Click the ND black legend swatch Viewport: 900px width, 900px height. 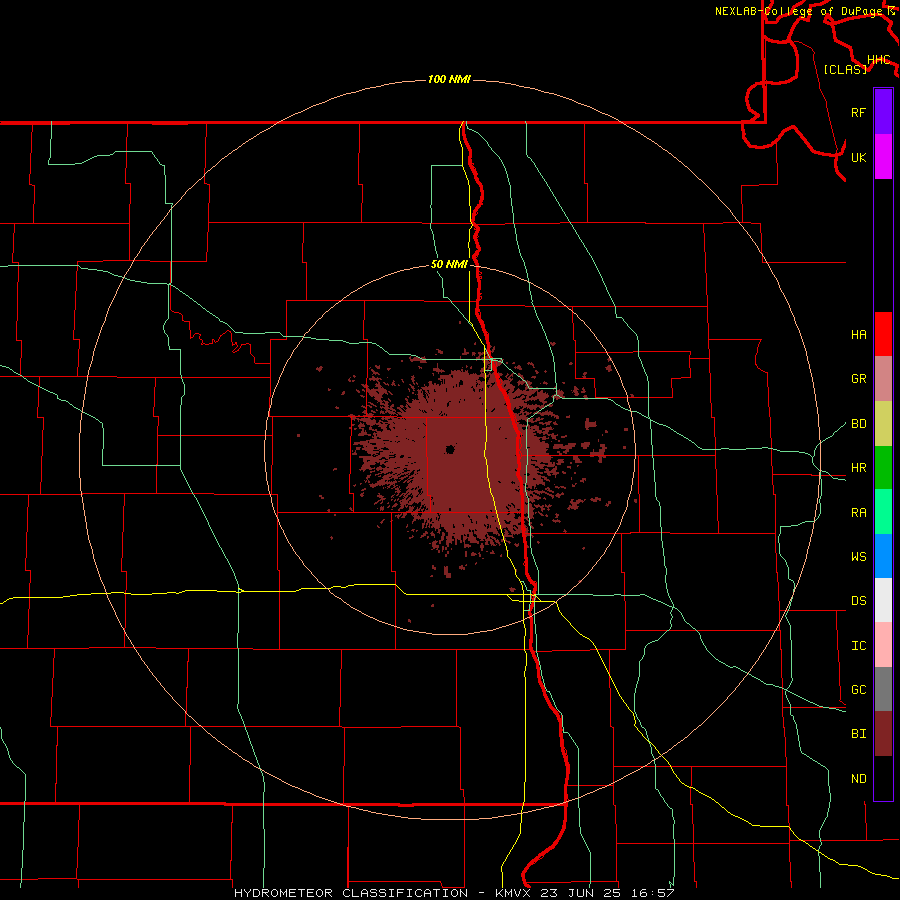tap(883, 778)
